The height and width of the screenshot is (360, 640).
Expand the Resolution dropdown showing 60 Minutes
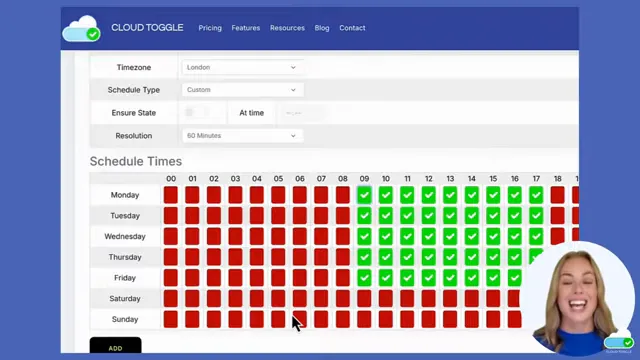click(242, 136)
